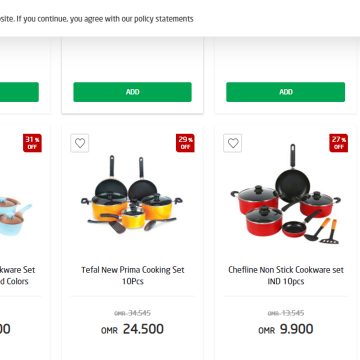This screenshot has height=360, width=360.
Task: Click the crossed-out 13.545 original price
Action: 286,313
